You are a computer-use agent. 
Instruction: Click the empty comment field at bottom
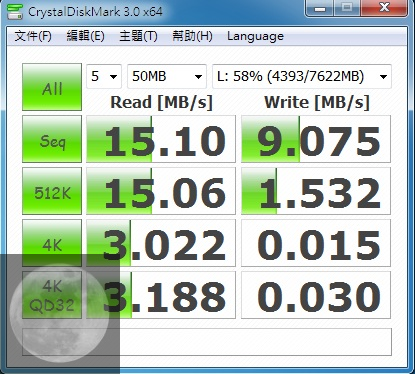click(x=207, y=342)
